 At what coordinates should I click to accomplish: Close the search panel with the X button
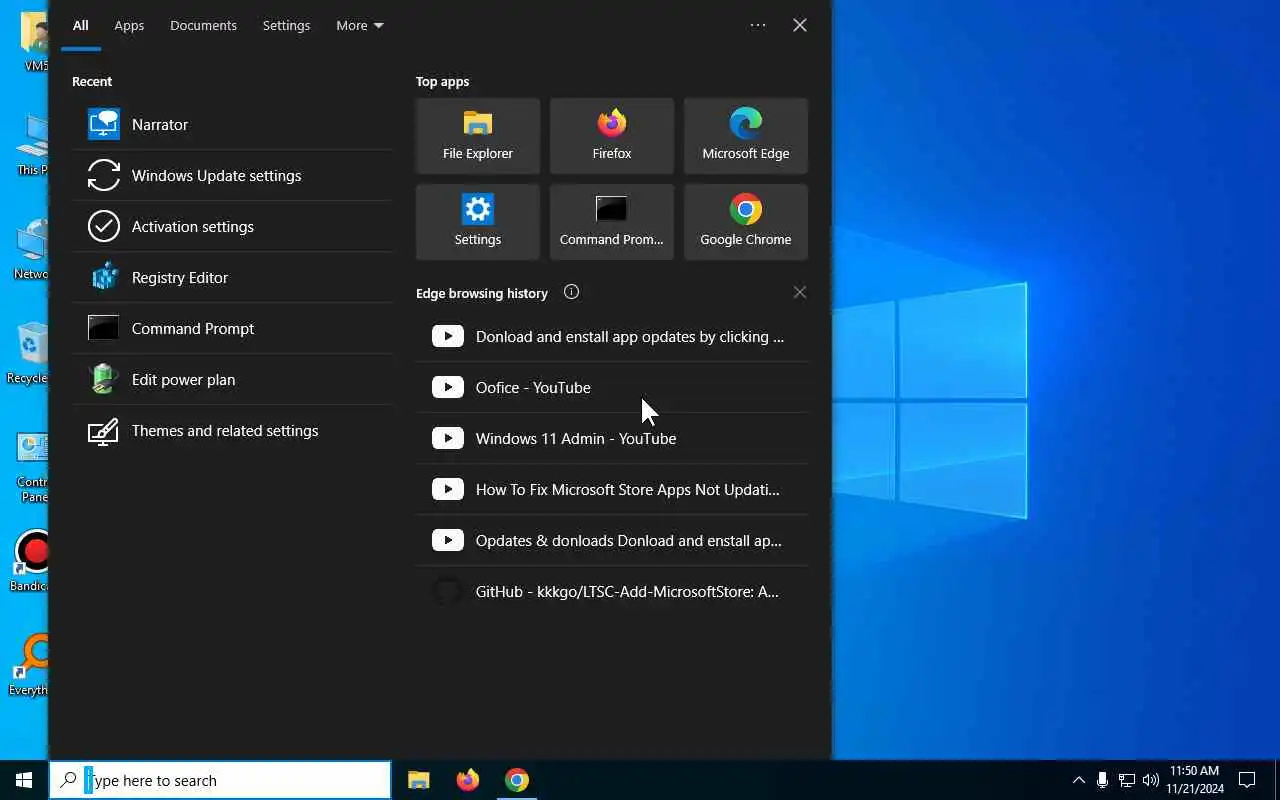(800, 25)
